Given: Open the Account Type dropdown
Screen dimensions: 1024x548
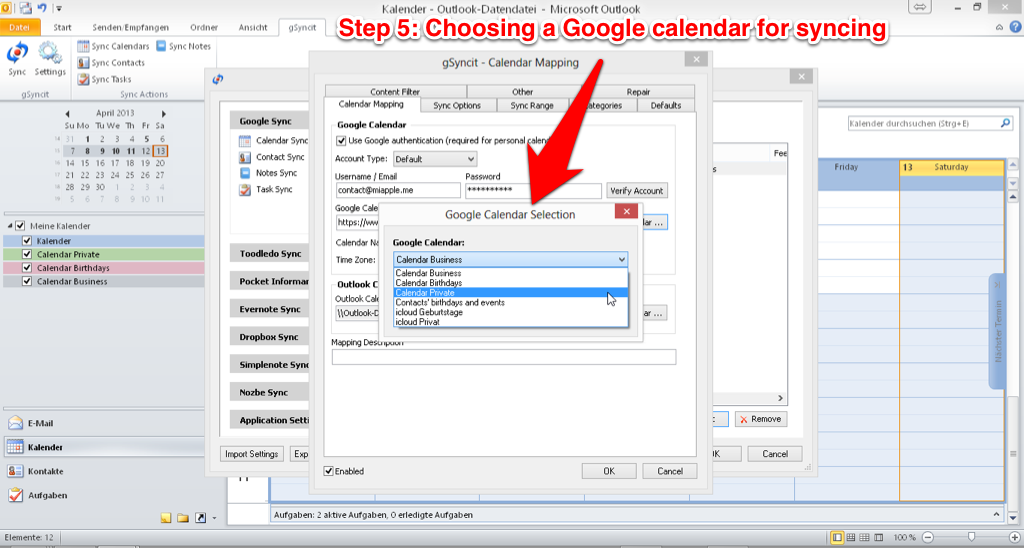Looking at the screenshot, I should click(x=434, y=159).
